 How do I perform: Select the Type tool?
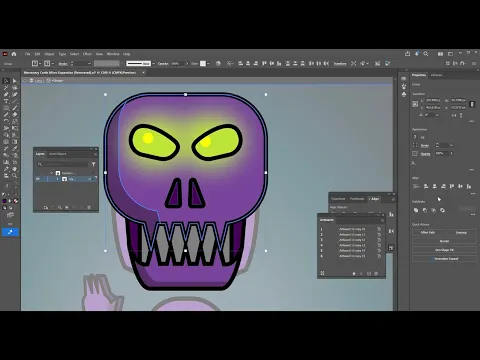coord(6,101)
